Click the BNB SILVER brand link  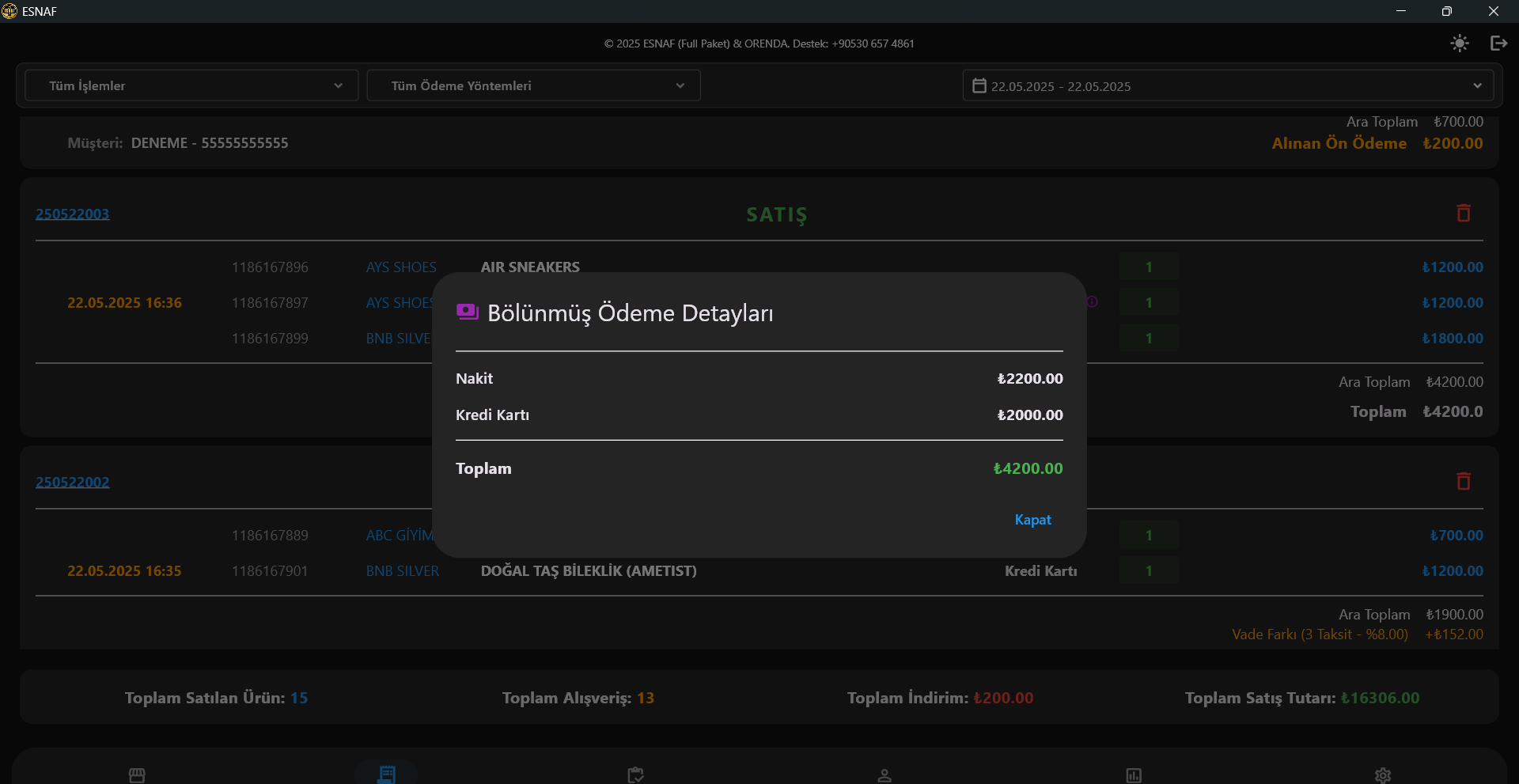[402, 571]
